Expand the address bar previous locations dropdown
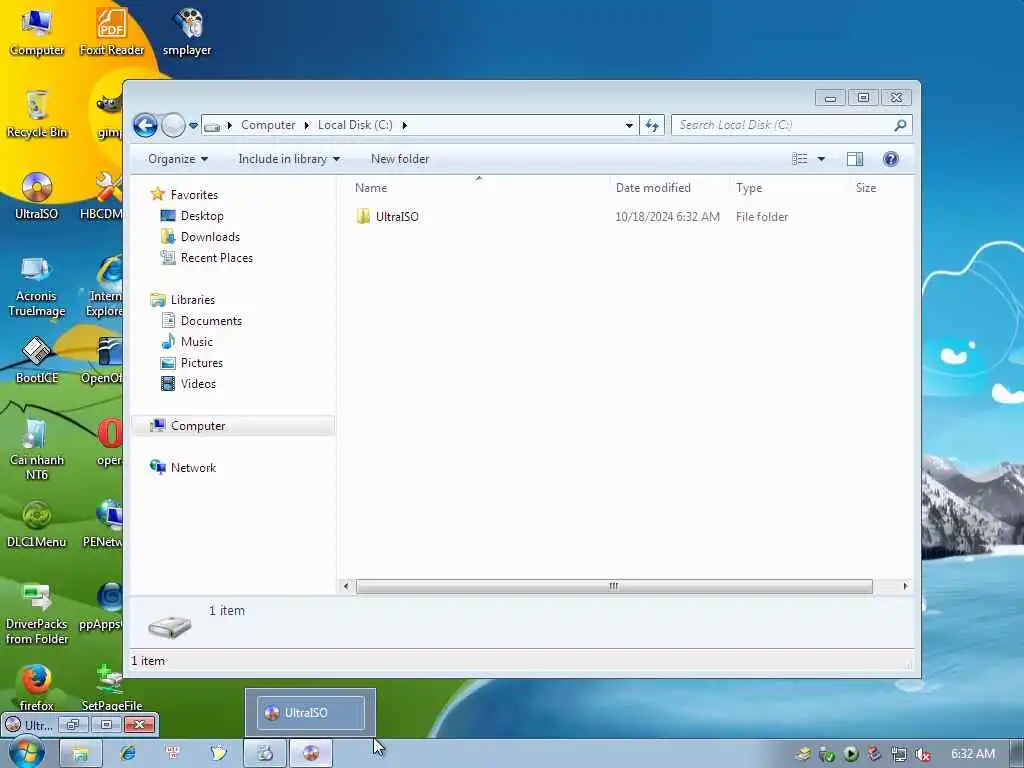The width and height of the screenshot is (1024, 768). click(629, 125)
